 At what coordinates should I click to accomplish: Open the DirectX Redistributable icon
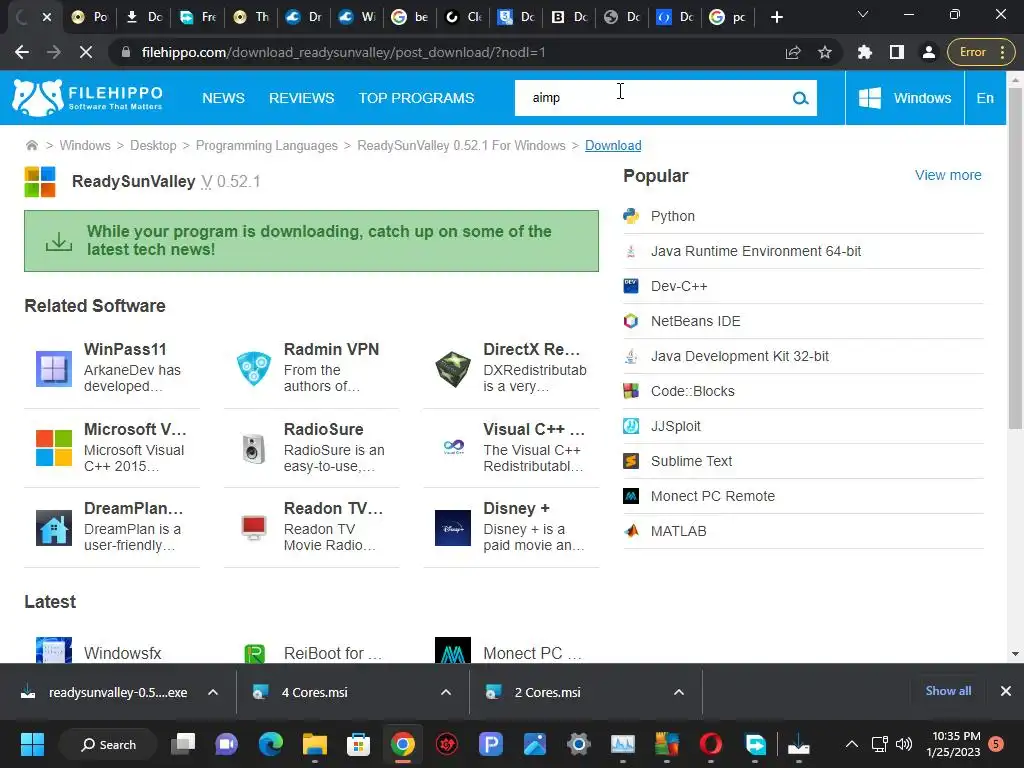pos(453,368)
